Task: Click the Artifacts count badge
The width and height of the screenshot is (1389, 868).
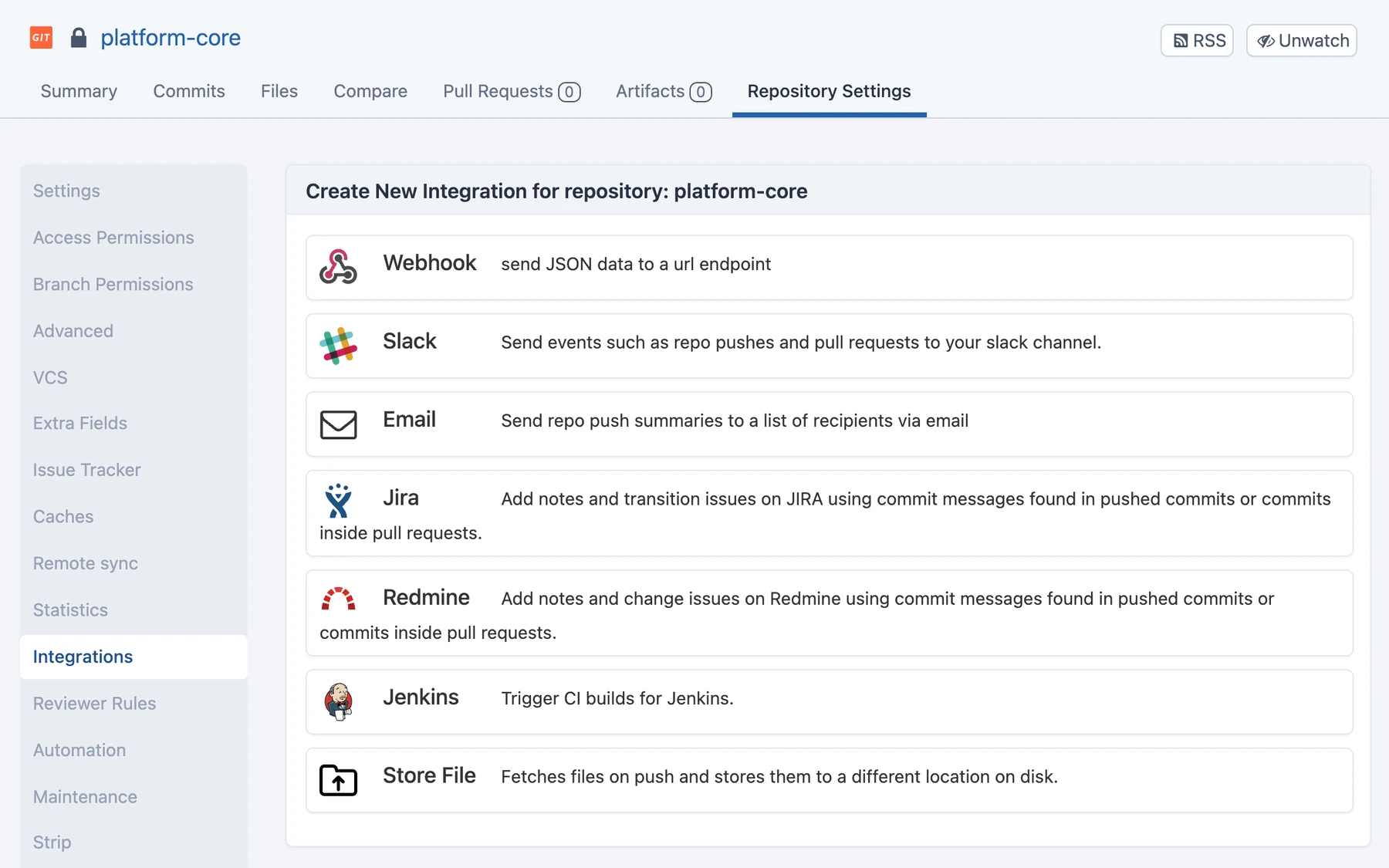Action: [701, 92]
